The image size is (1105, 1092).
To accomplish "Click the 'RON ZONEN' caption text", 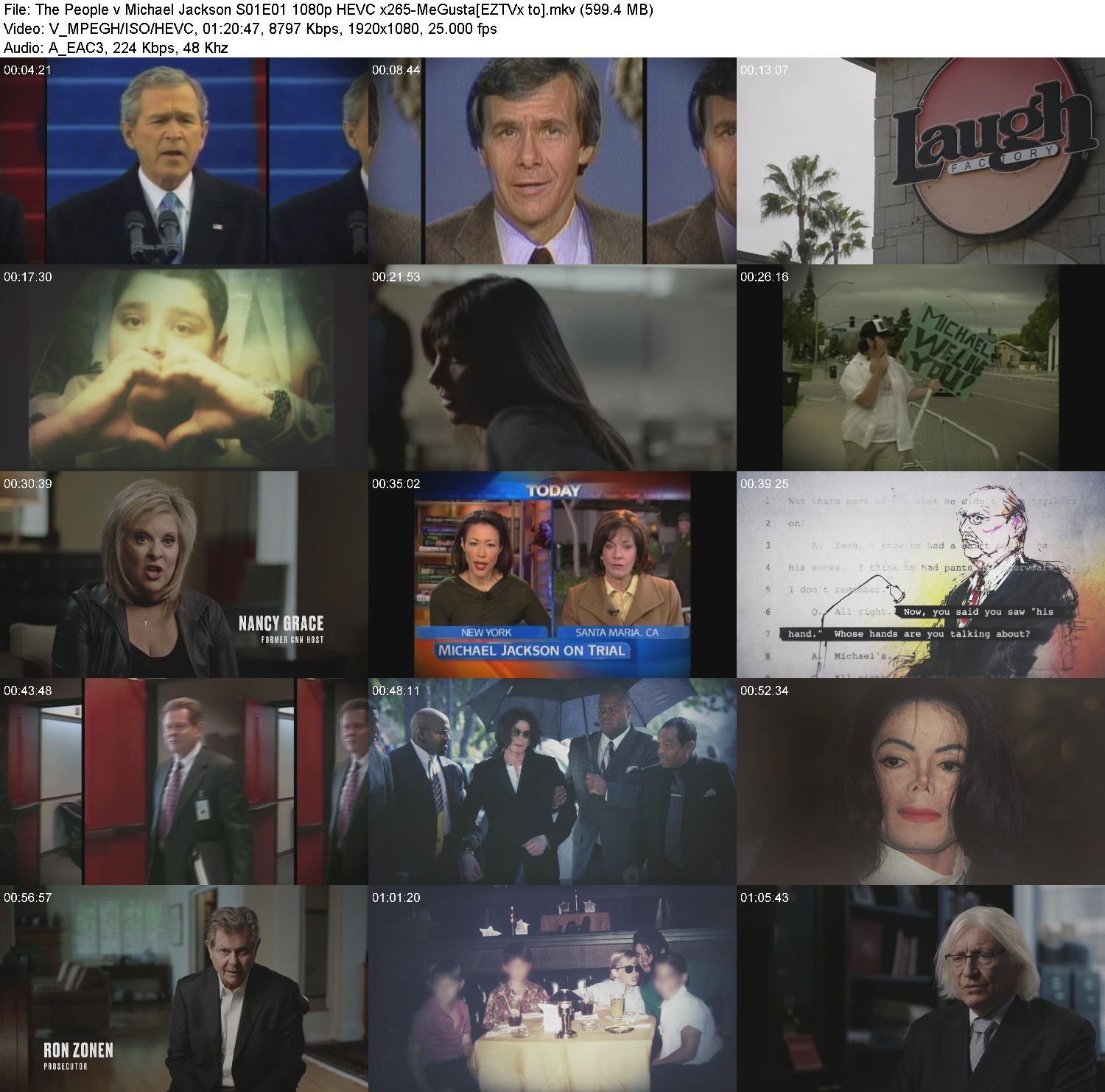I will point(78,1050).
